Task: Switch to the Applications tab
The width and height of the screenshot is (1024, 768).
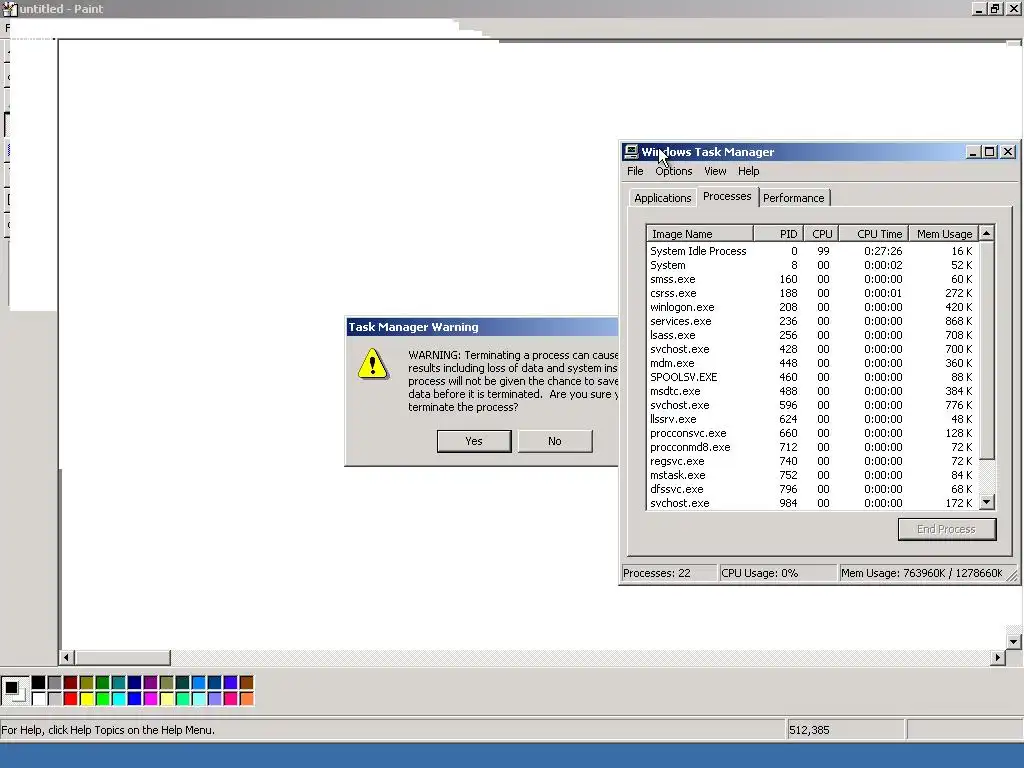Action: 662,198
